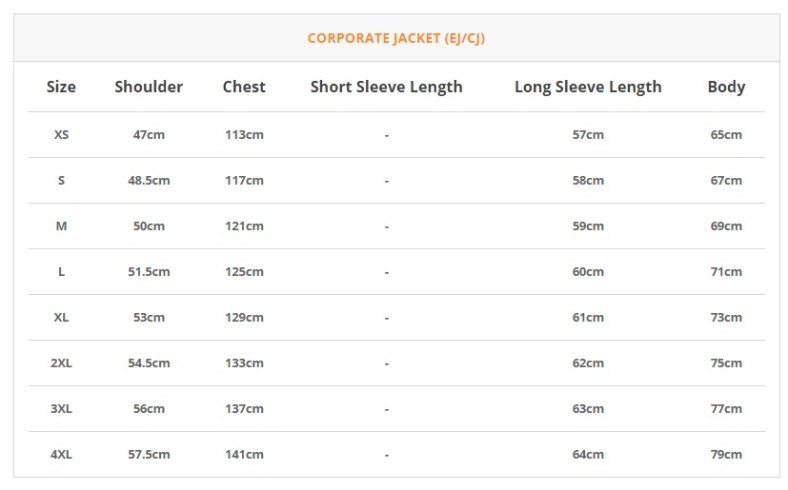
Task: Click the Chest column header
Action: 244,87
